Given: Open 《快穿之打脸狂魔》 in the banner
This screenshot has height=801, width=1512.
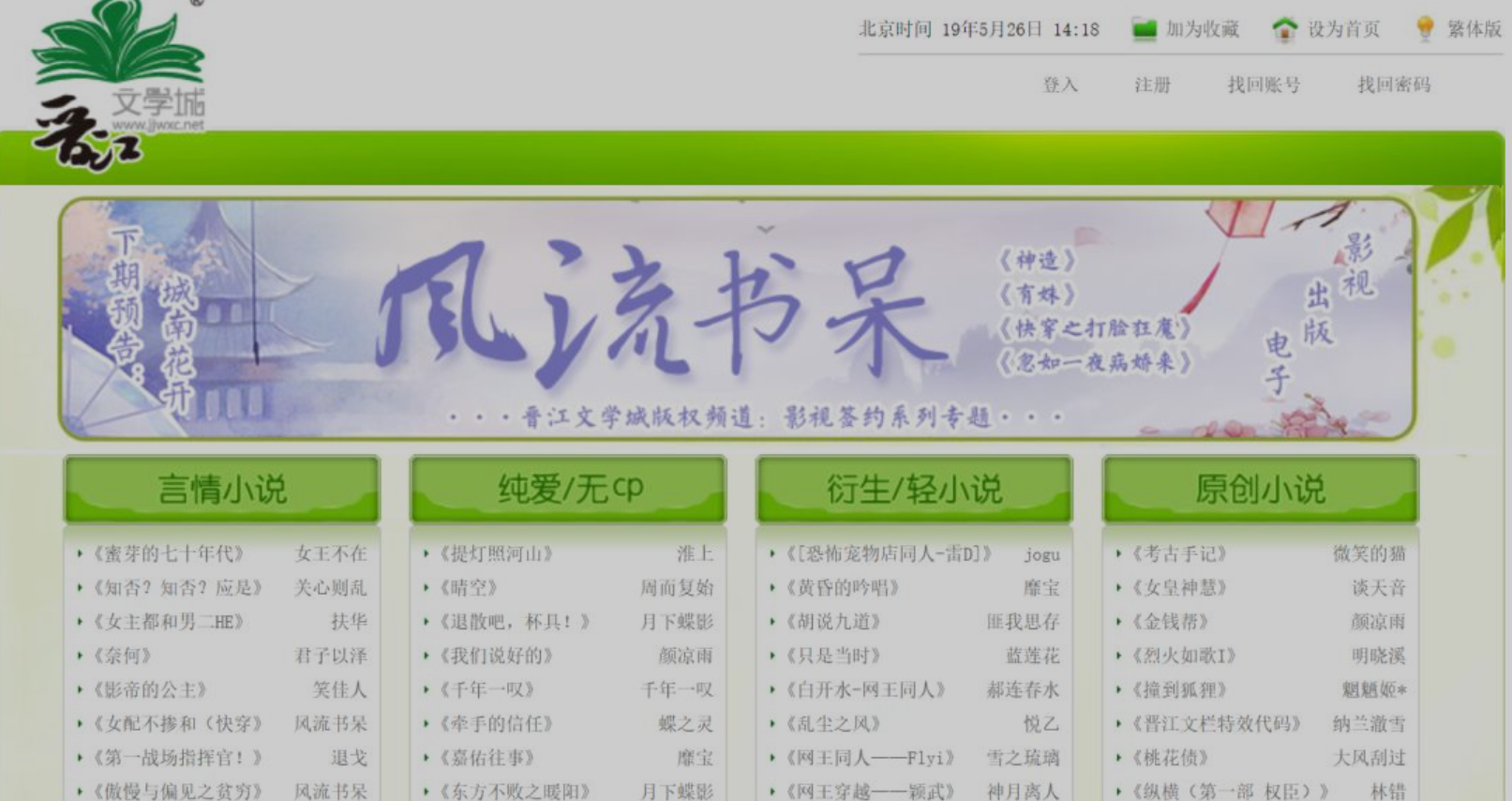Looking at the screenshot, I should pyautogui.click(x=1094, y=328).
